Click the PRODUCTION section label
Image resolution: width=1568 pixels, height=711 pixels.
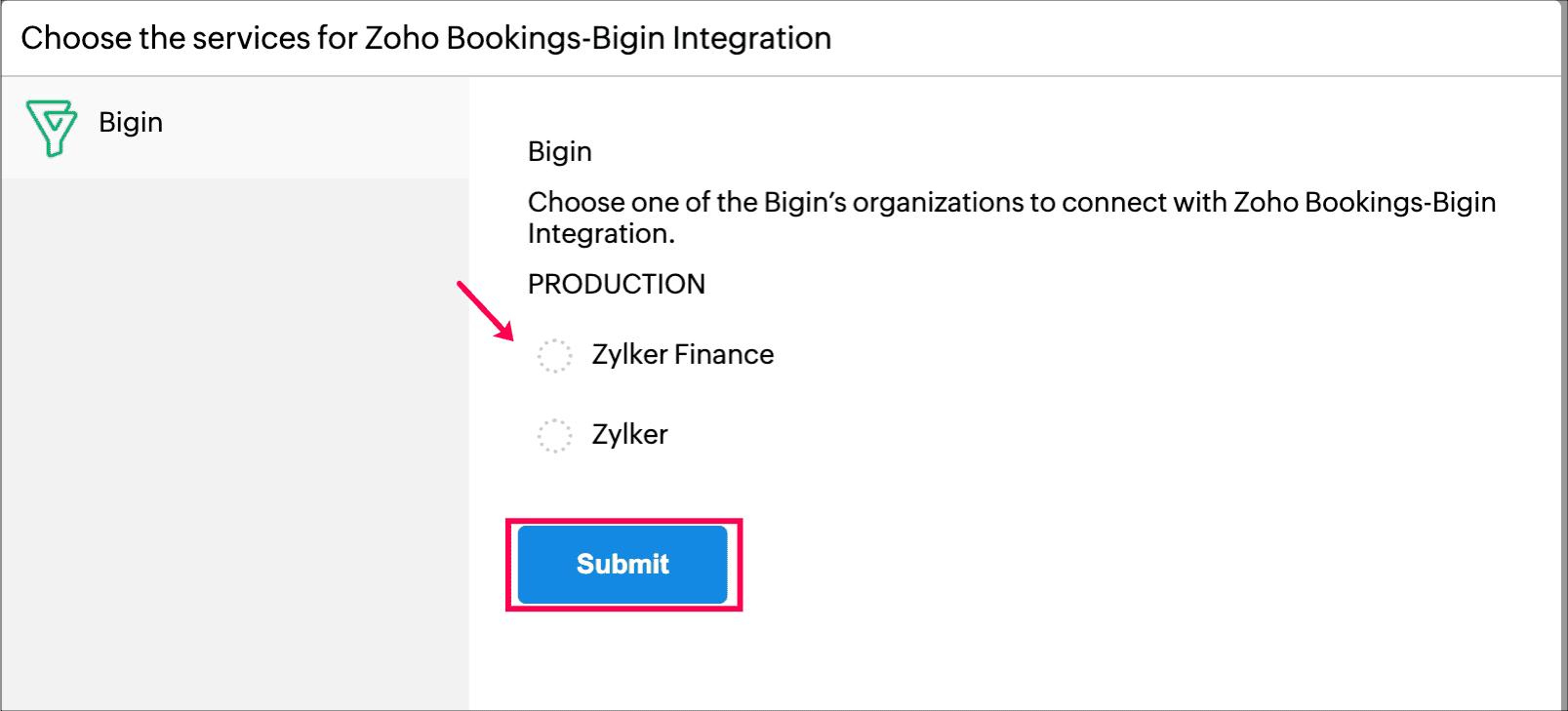point(616,285)
